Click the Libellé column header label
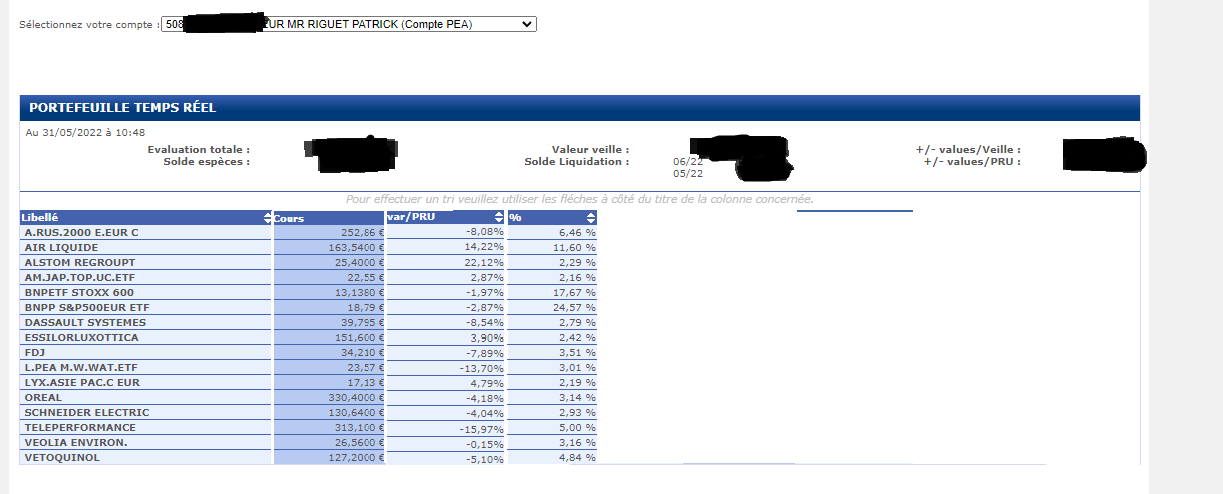 pyautogui.click(x=40, y=217)
